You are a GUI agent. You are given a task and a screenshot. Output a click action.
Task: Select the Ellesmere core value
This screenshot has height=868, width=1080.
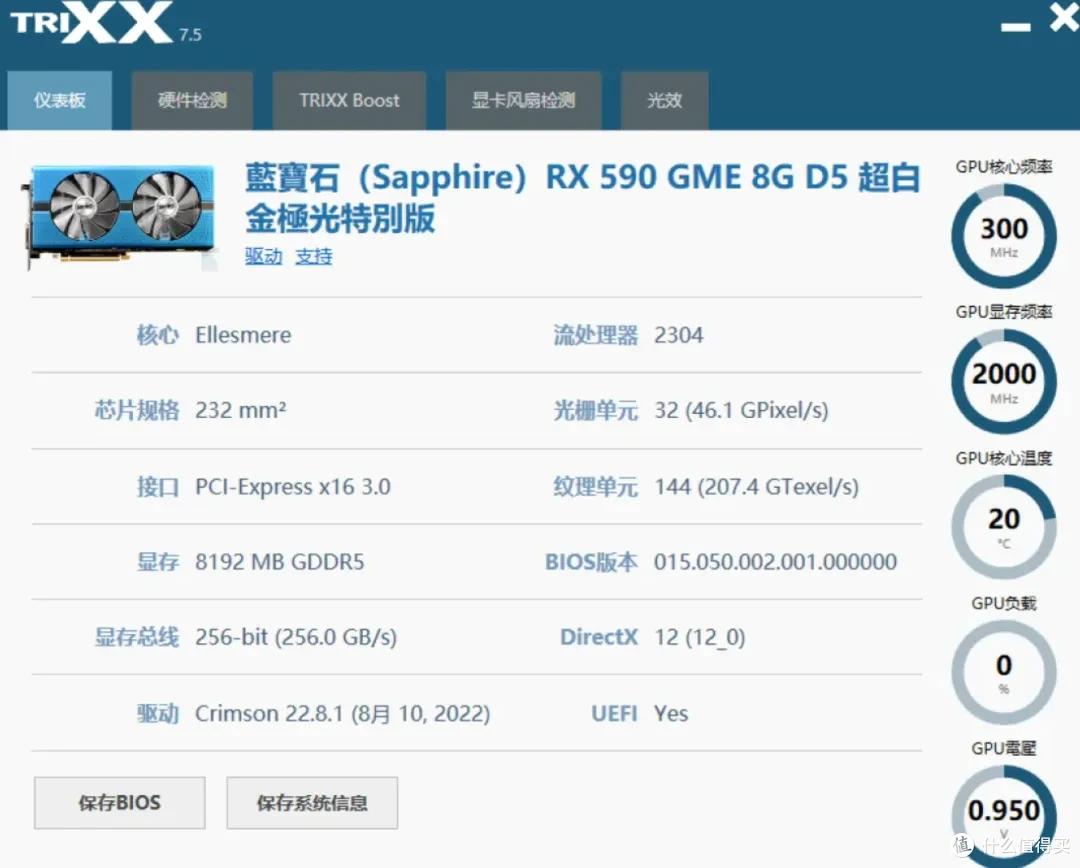click(x=243, y=335)
